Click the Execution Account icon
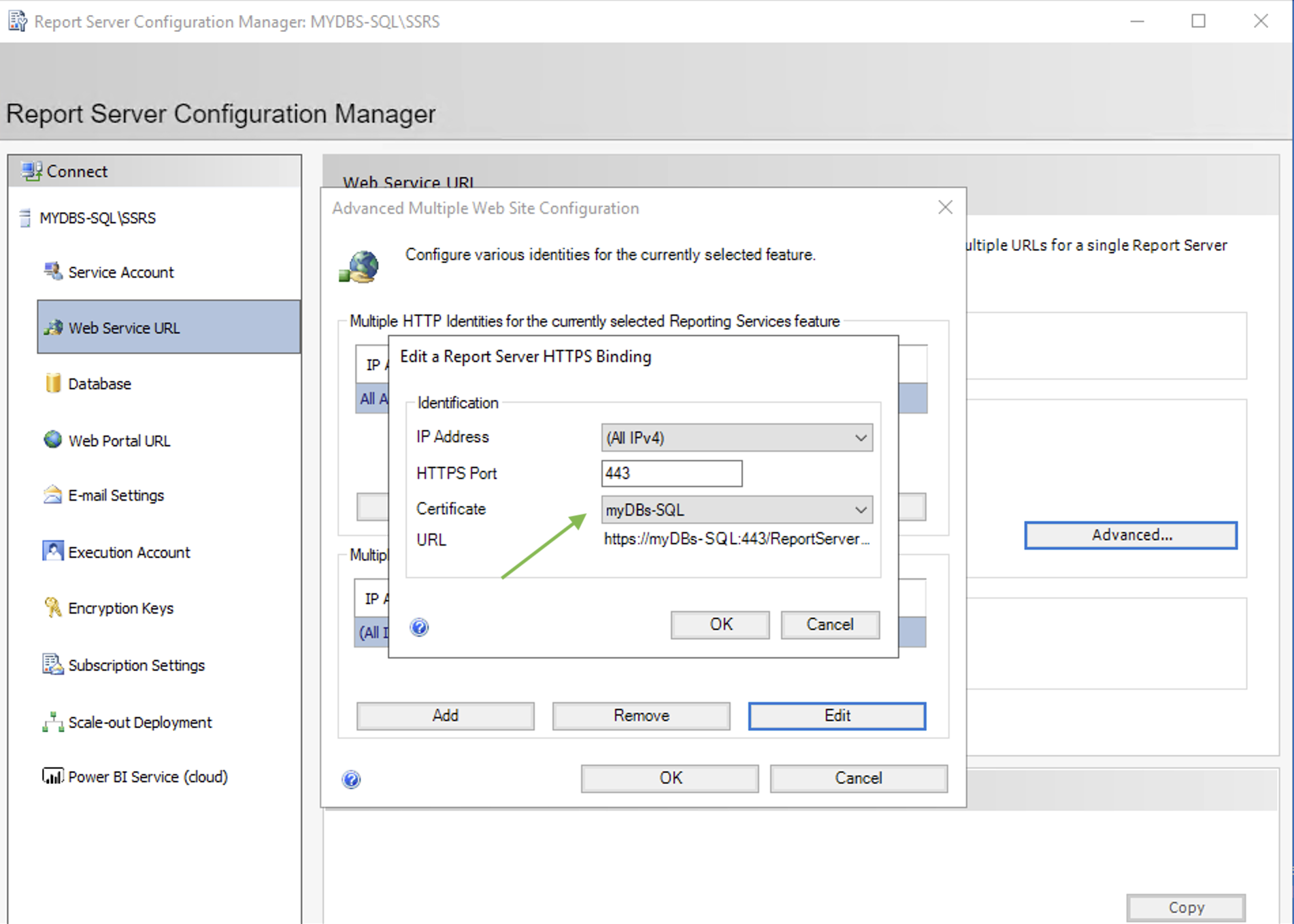Screen dimensions: 1294x924 [52, 551]
